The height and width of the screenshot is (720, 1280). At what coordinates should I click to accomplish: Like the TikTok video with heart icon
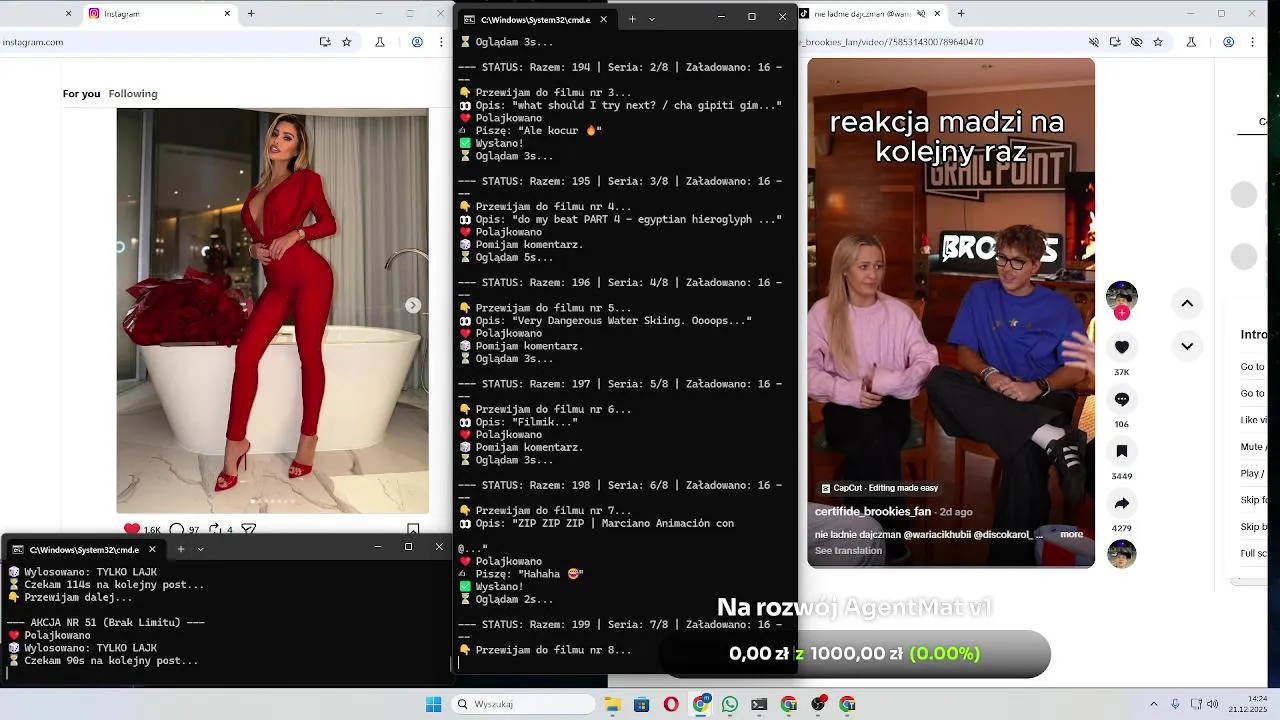pyautogui.click(x=1122, y=347)
